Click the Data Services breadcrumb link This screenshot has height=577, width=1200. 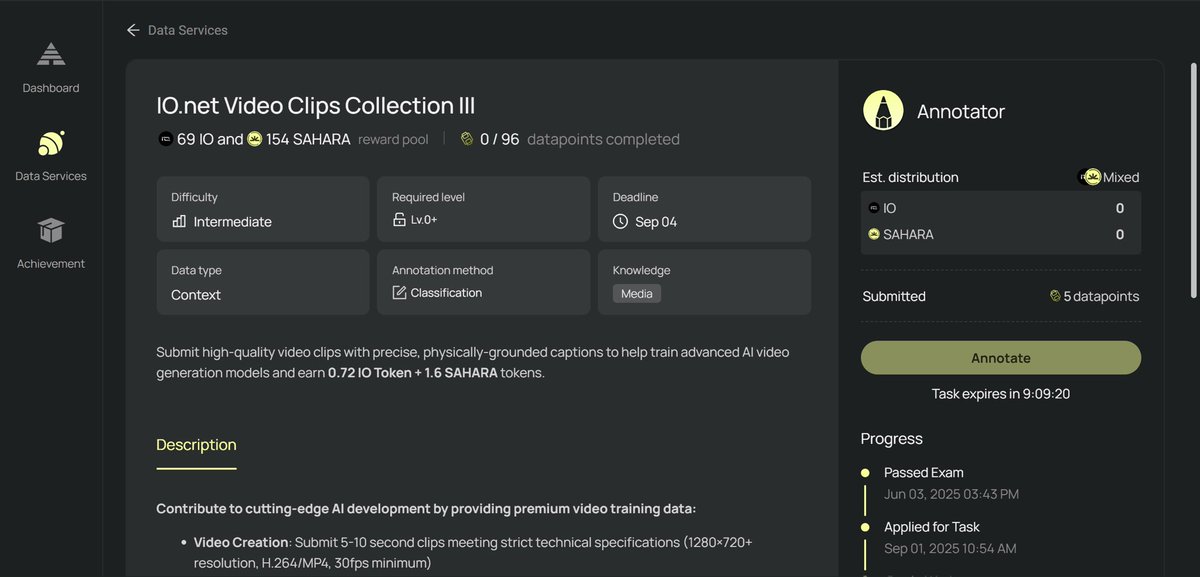coord(188,30)
